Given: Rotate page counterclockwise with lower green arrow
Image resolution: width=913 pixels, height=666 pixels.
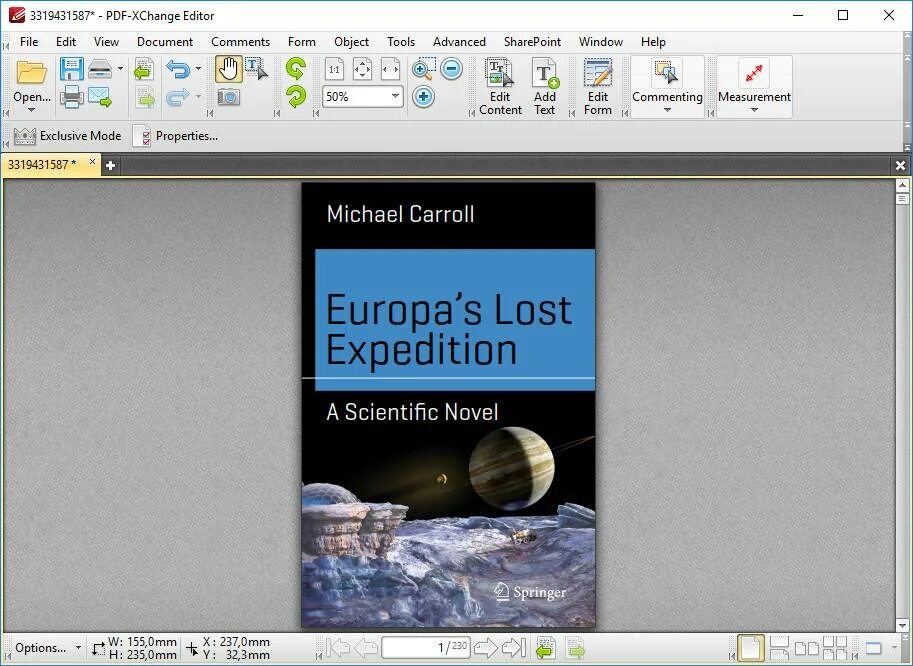Looking at the screenshot, I should (296, 97).
